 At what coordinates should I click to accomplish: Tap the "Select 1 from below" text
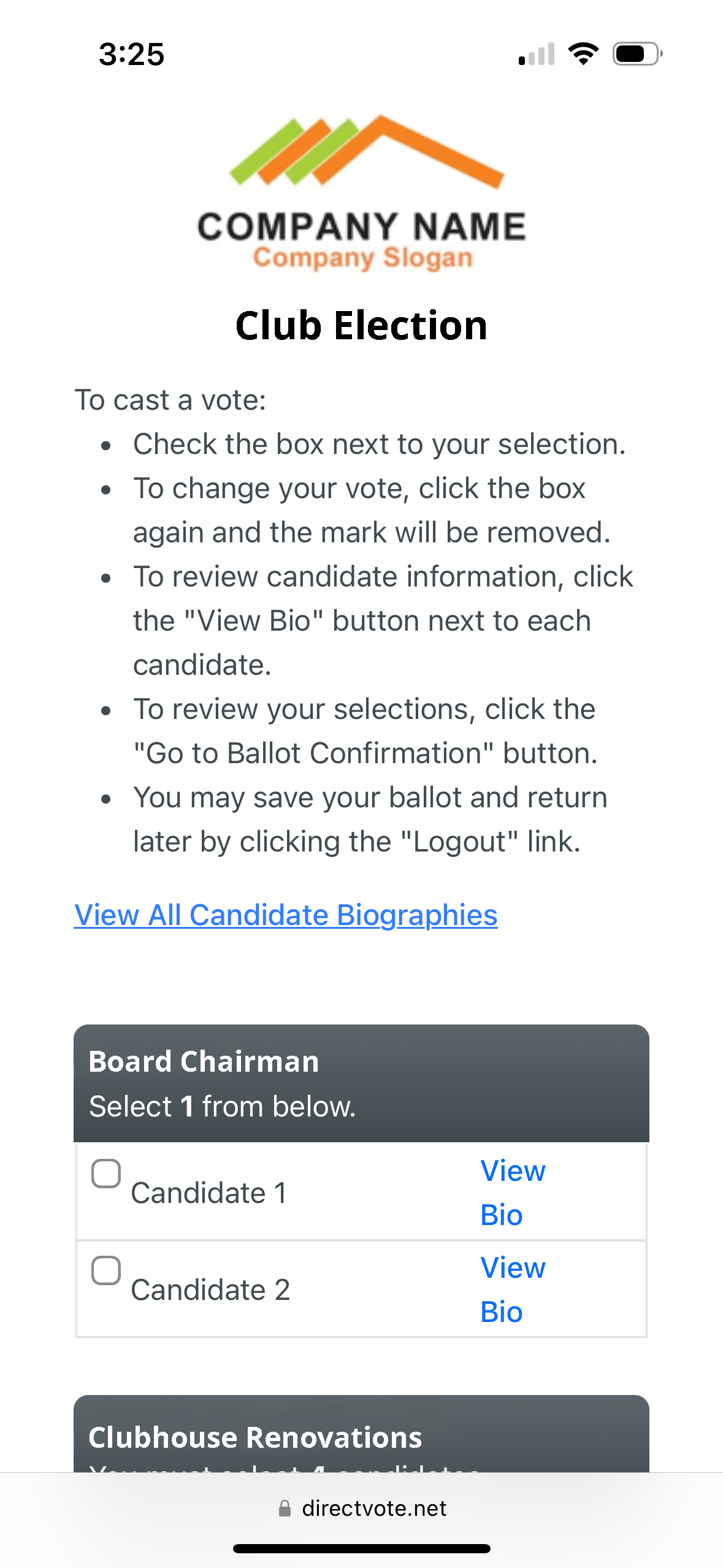tap(222, 1107)
